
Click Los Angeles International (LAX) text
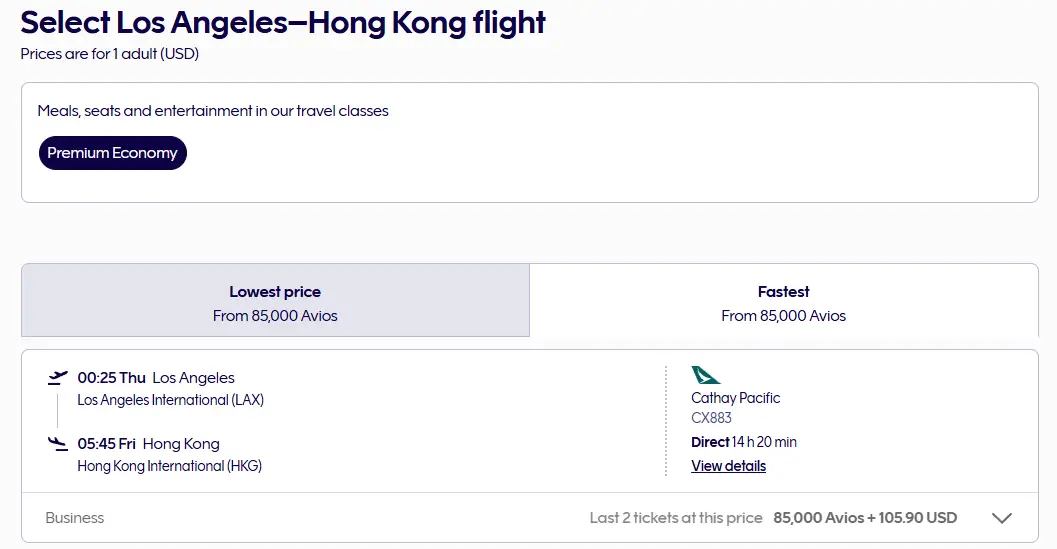171,400
